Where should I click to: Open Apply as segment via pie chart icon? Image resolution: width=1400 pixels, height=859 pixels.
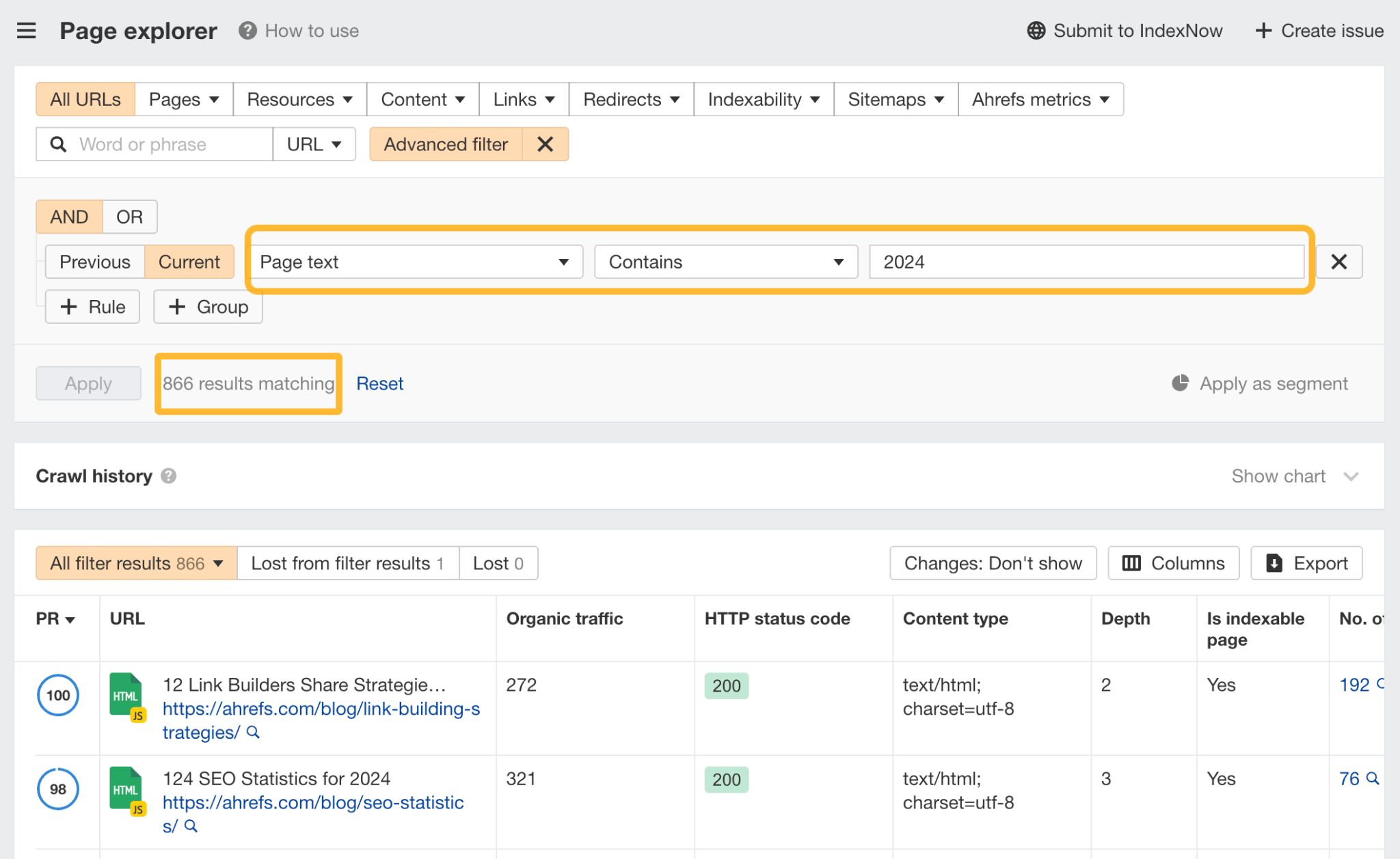1179,383
